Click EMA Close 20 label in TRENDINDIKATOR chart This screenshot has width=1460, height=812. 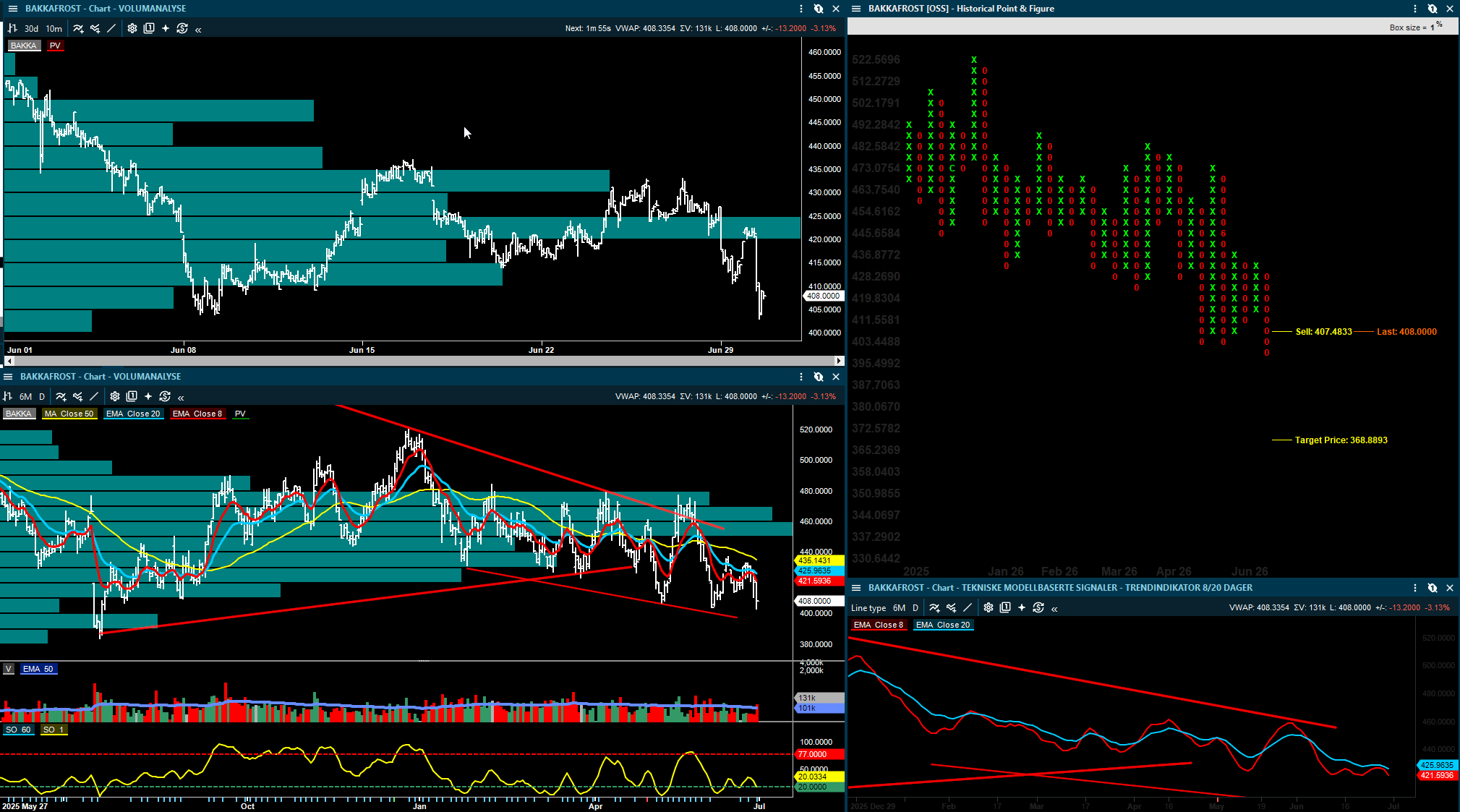(944, 625)
